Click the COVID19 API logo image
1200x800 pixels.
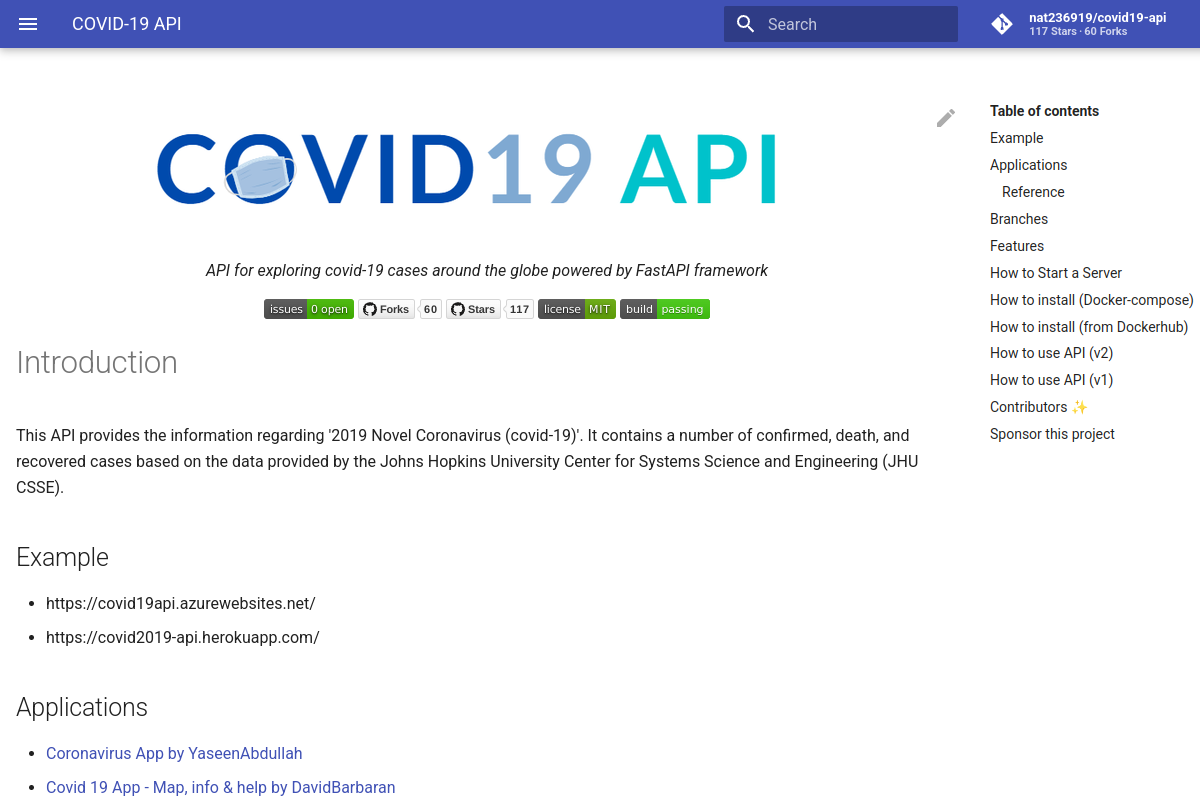(467, 169)
